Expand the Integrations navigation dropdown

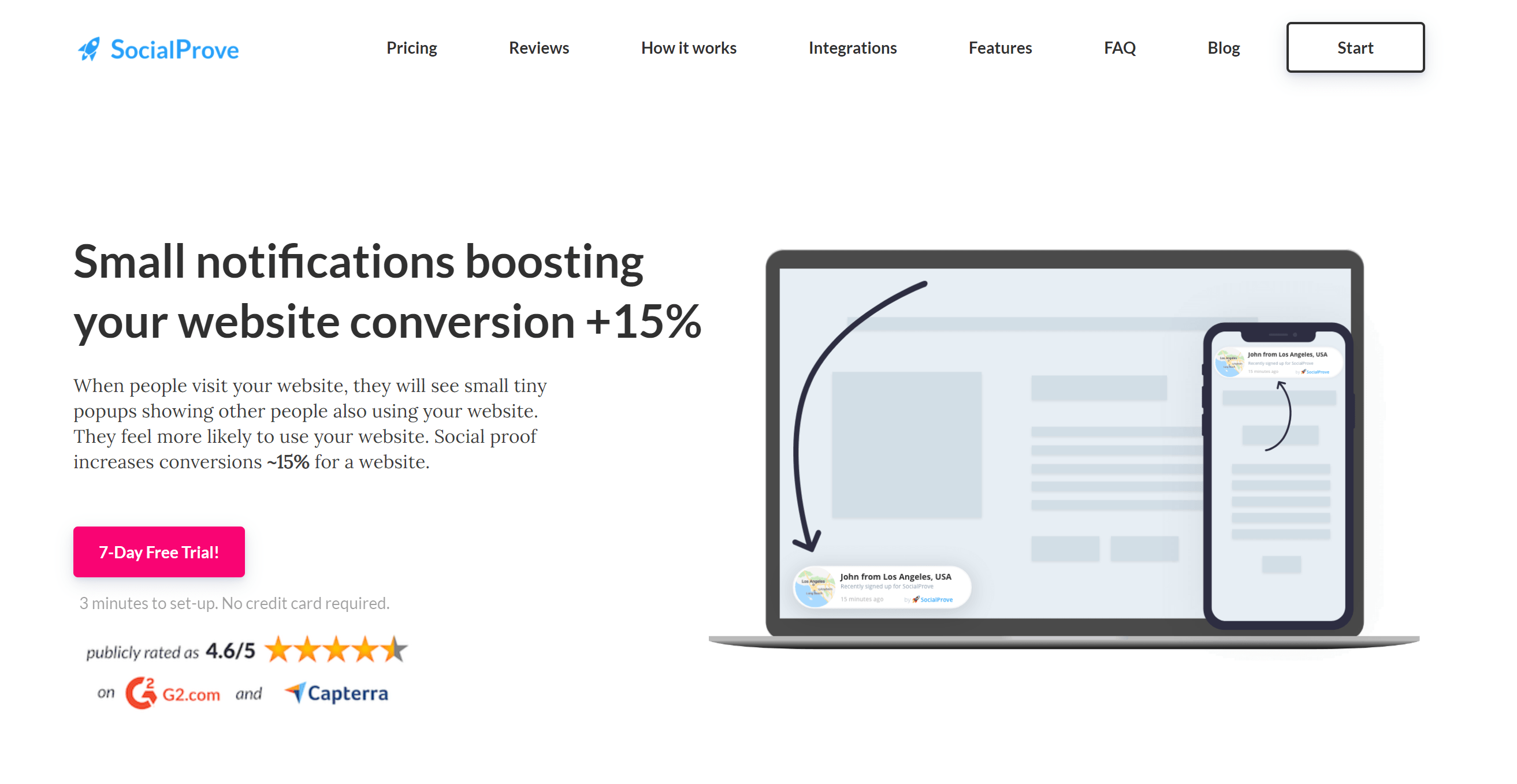(852, 46)
